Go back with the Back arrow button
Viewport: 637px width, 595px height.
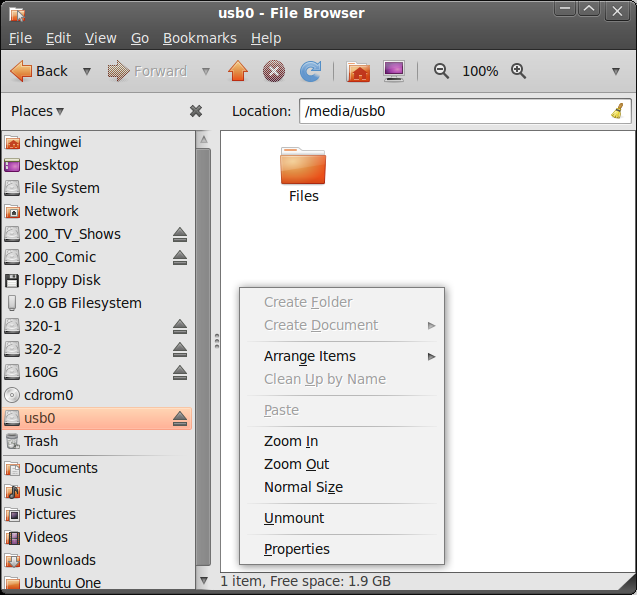click(39, 71)
